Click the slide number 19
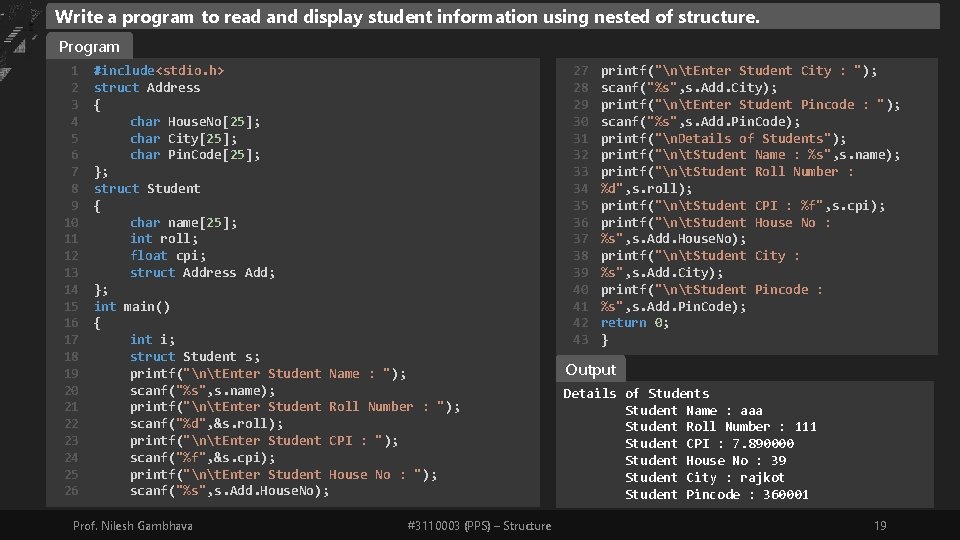Viewport: 960px width, 540px height. point(880,526)
